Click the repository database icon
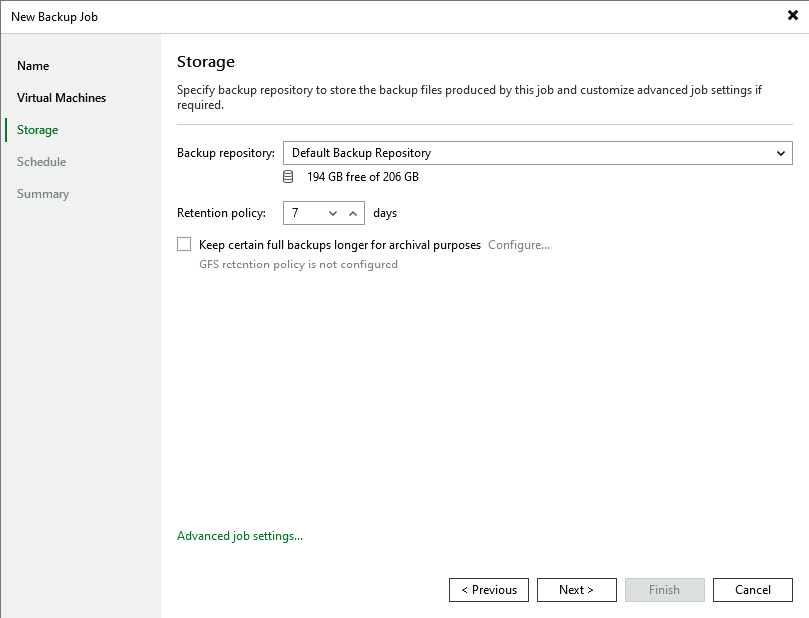 pos(288,177)
